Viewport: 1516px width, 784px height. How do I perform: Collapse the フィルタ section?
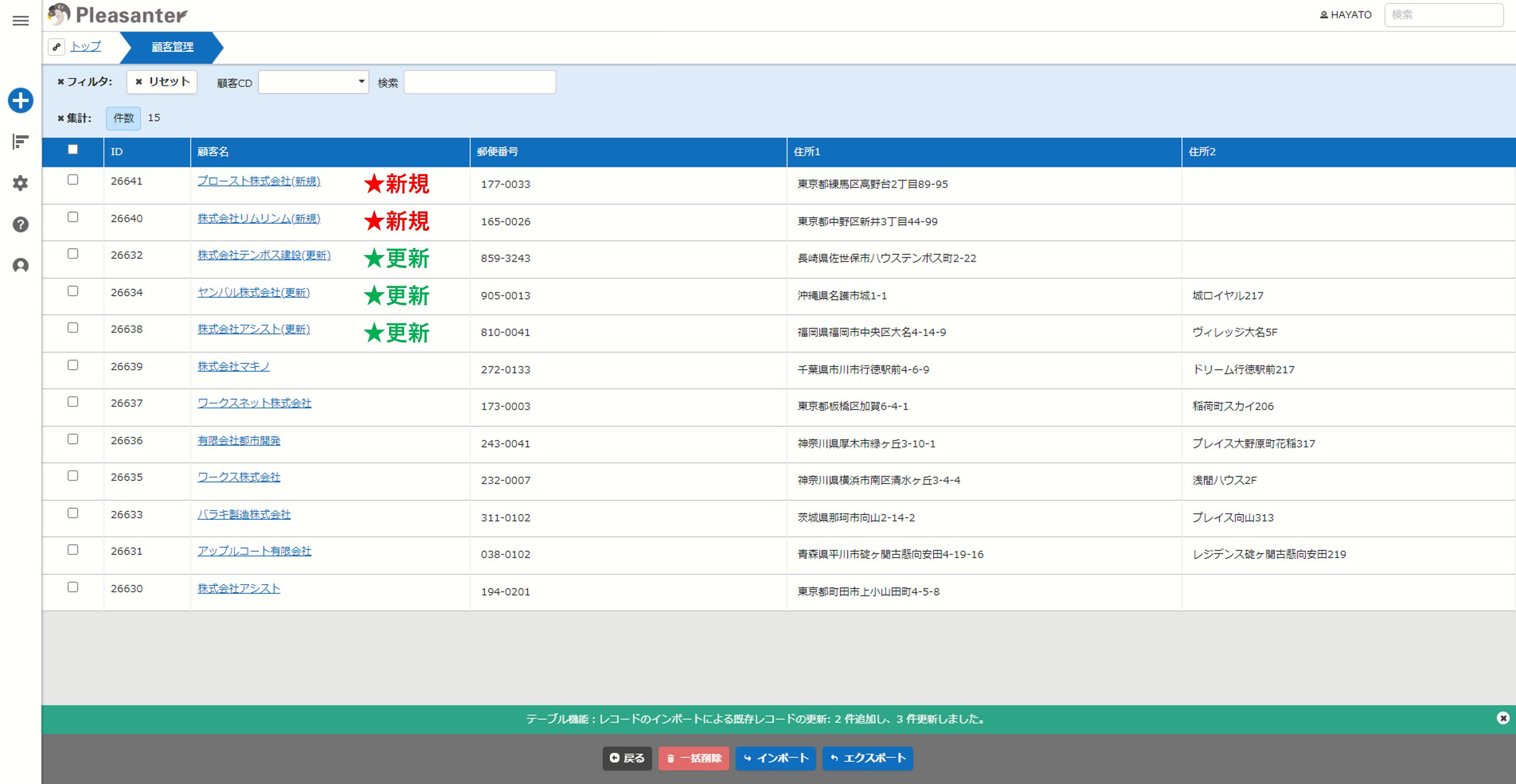pyautogui.click(x=85, y=82)
